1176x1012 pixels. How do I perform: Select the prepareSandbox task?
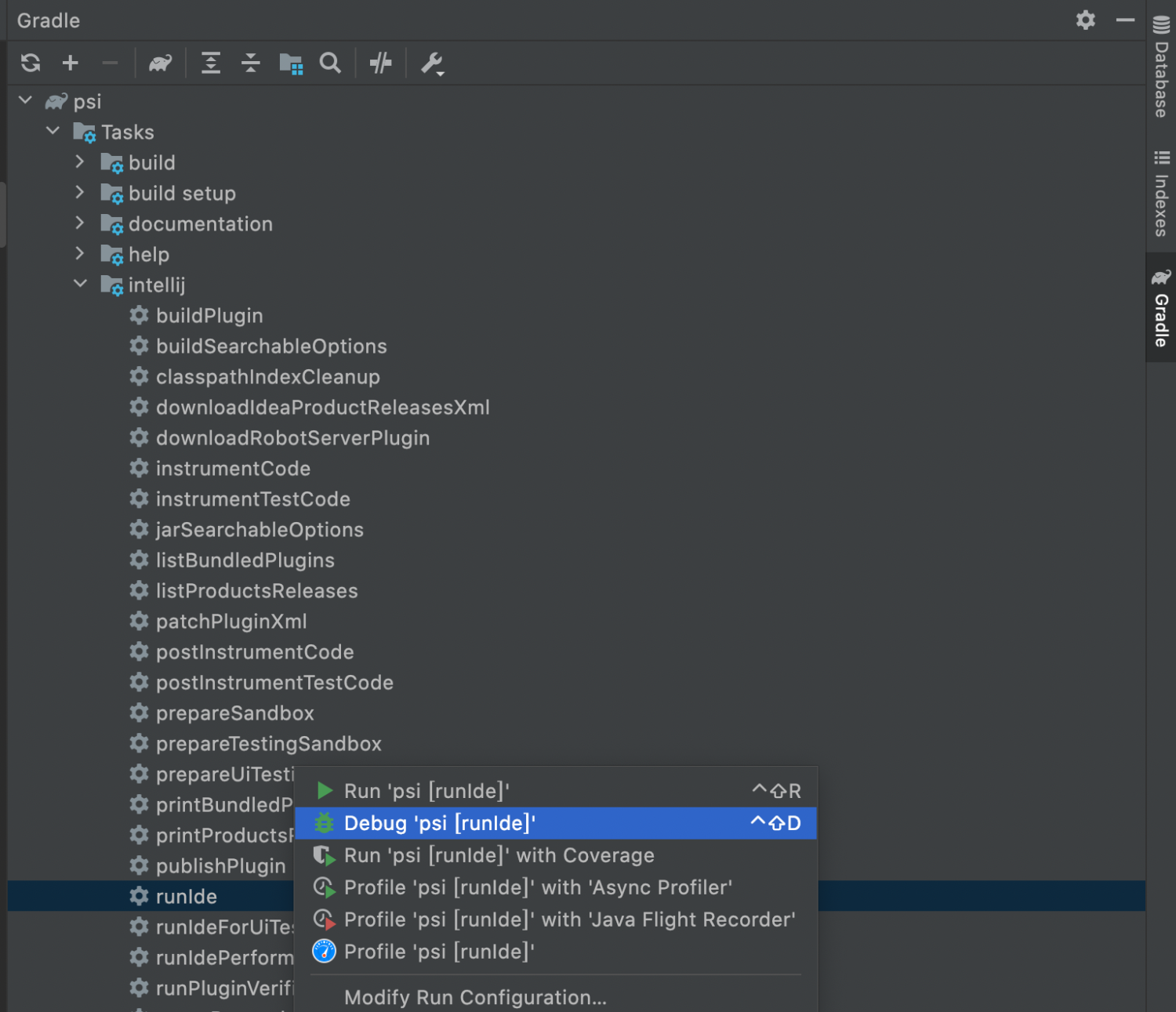tap(234, 713)
